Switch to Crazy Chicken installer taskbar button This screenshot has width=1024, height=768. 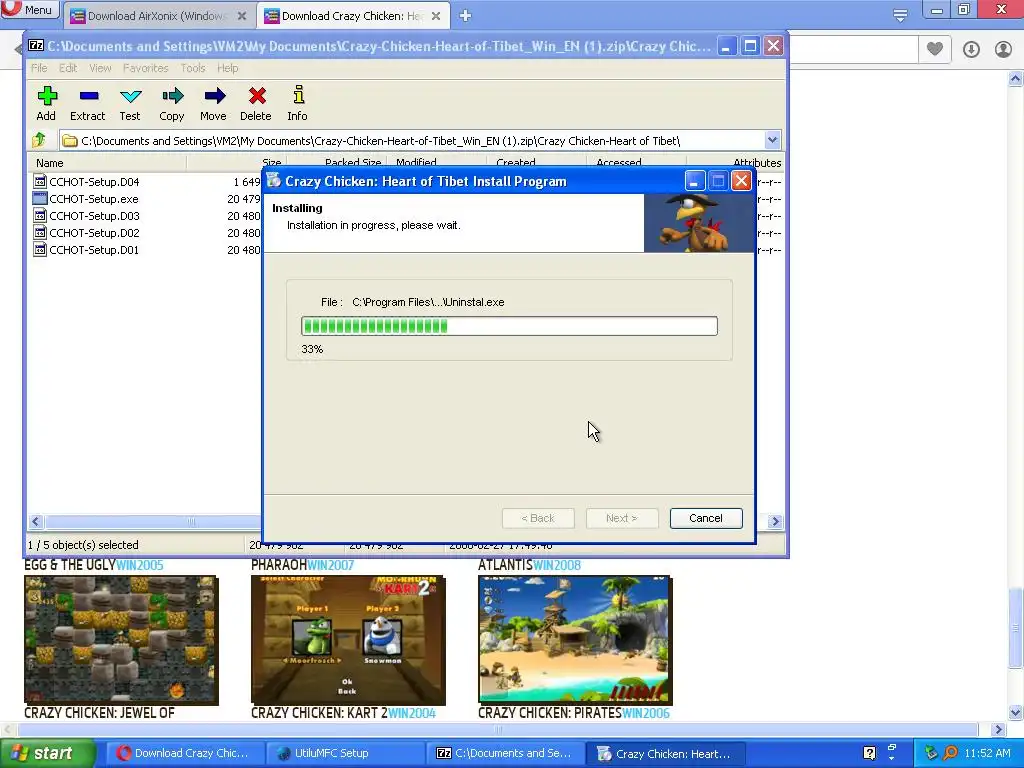click(x=664, y=753)
